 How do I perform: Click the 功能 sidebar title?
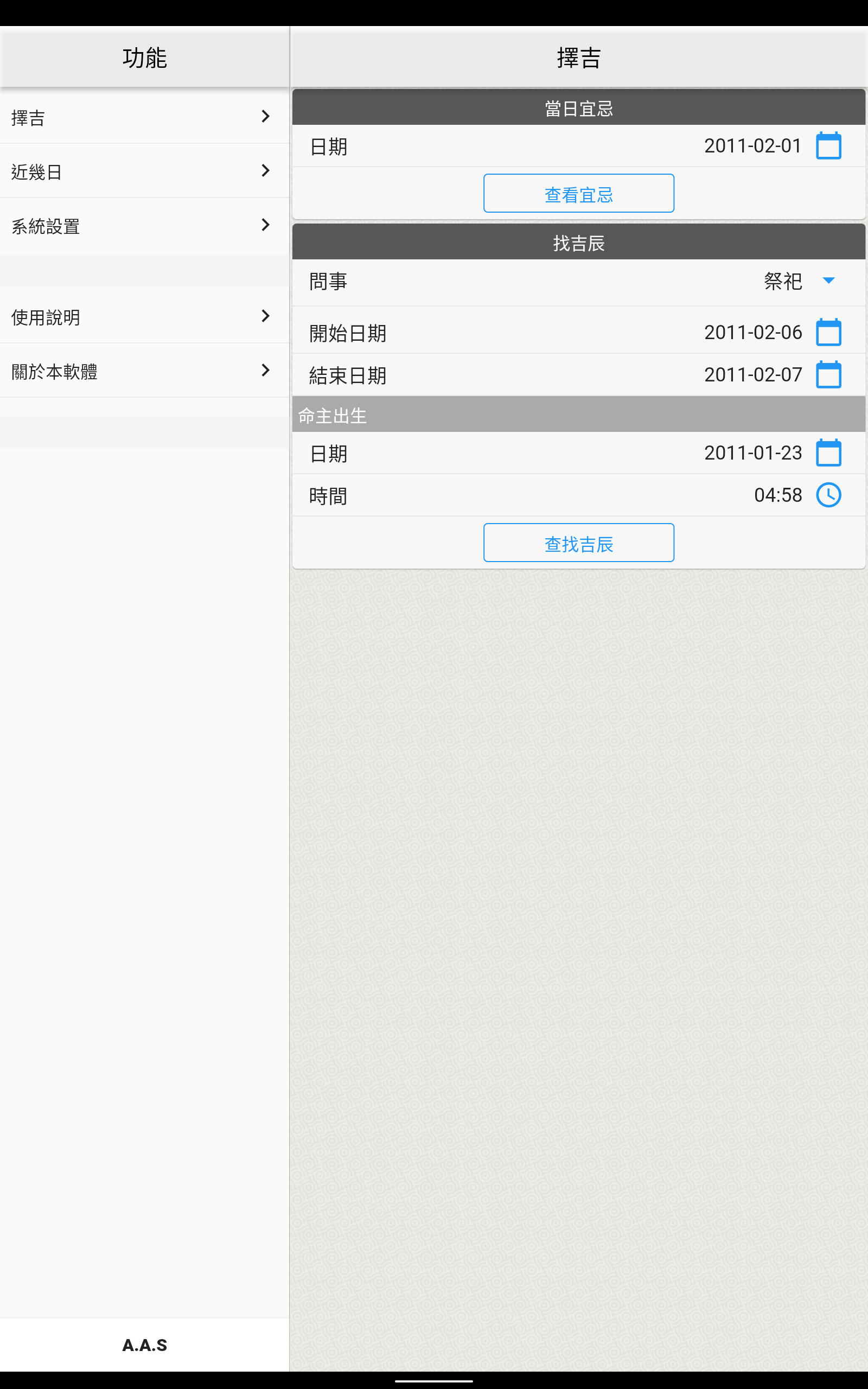click(145, 58)
